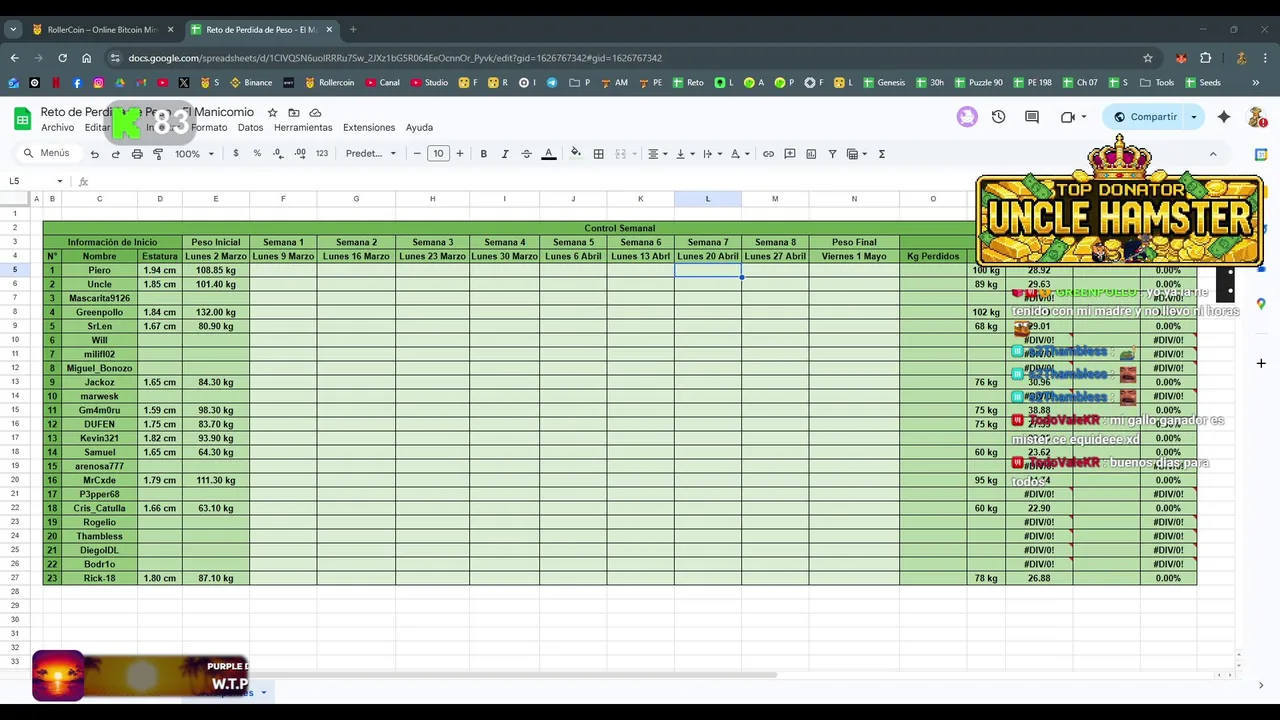Screen dimensions: 1280x720
Task: Star the document title
Action: (272, 113)
